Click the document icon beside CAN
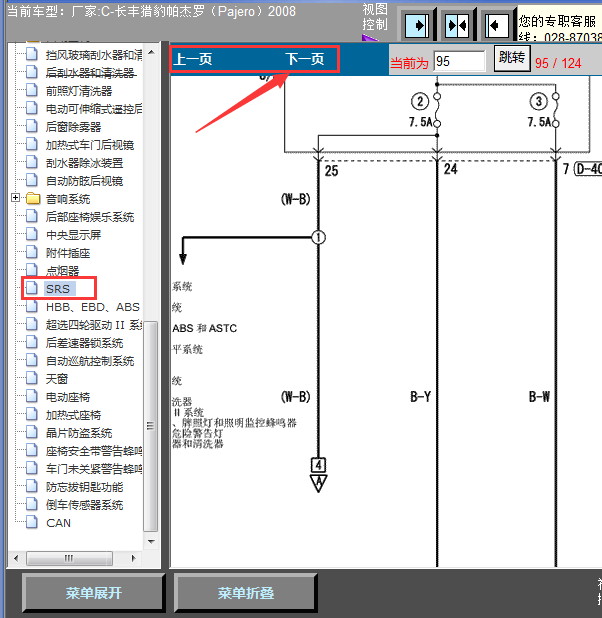Viewport: 602px width, 618px height. pyautogui.click(x=32, y=522)
